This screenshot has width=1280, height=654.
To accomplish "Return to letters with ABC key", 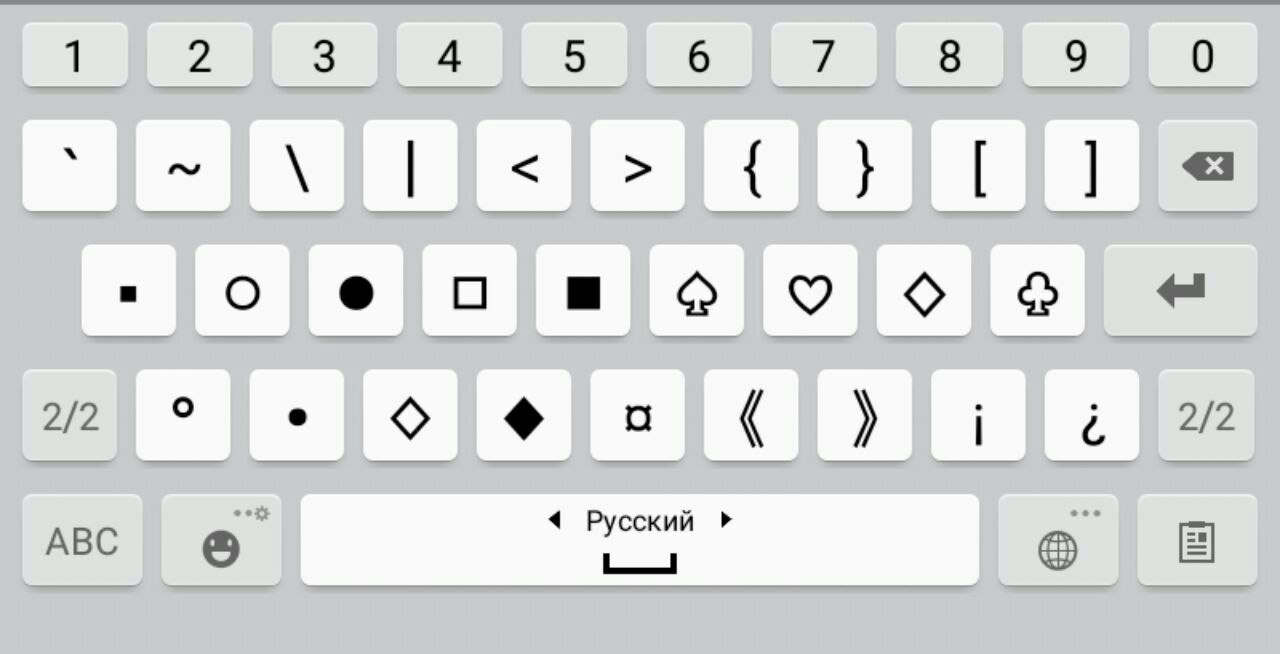I will coord(82,540).
